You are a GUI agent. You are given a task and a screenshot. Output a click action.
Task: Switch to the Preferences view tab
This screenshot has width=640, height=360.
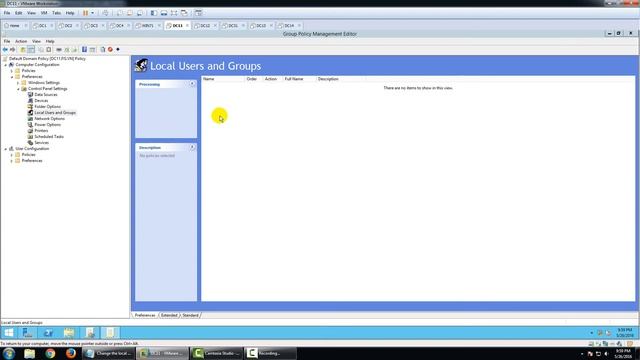(145, 315)
